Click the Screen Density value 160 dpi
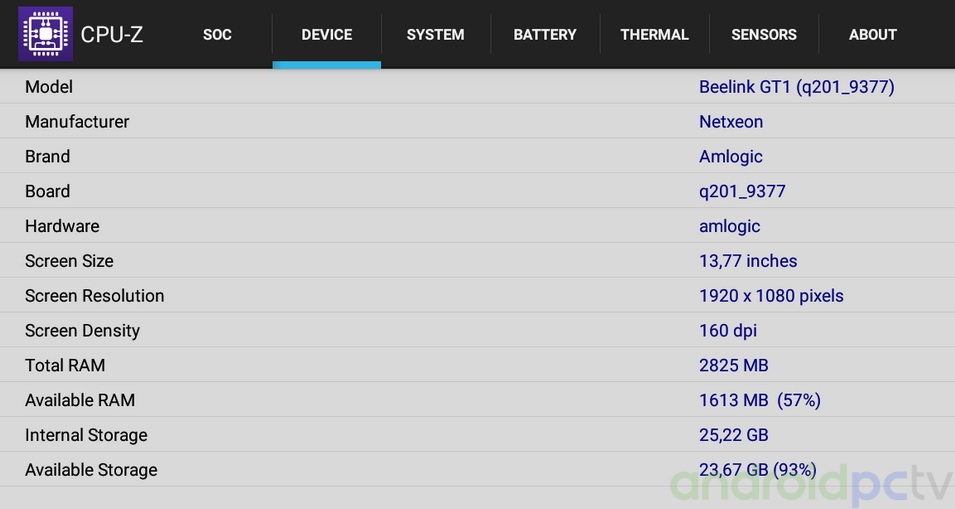The height and width of the screenshot is (509, 955). (x=728, y=331)
